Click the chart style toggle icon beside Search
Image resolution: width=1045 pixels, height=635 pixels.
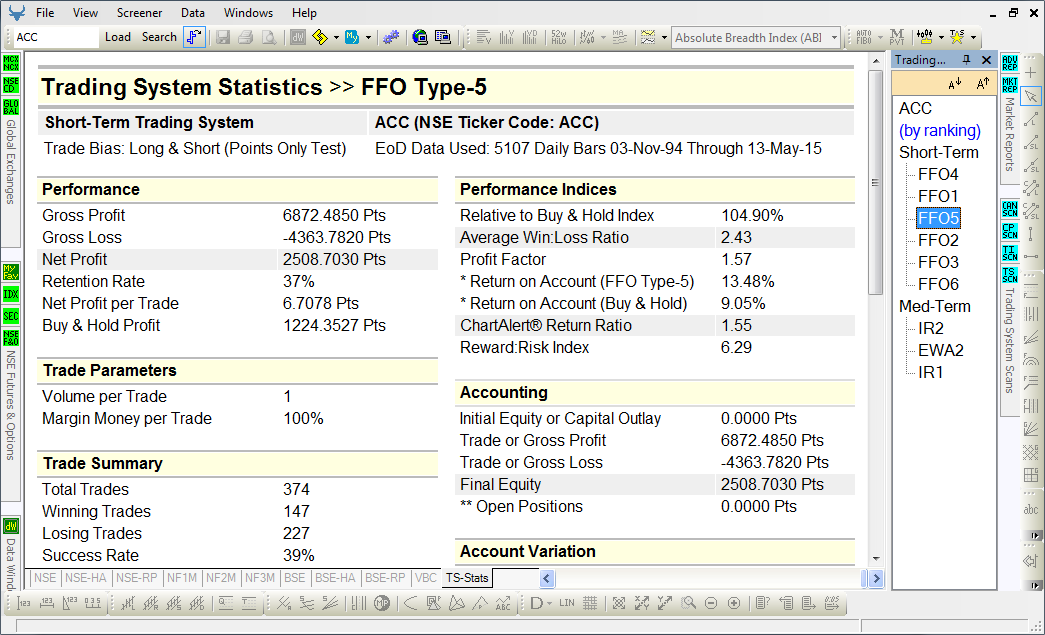[x=194, y=37]
